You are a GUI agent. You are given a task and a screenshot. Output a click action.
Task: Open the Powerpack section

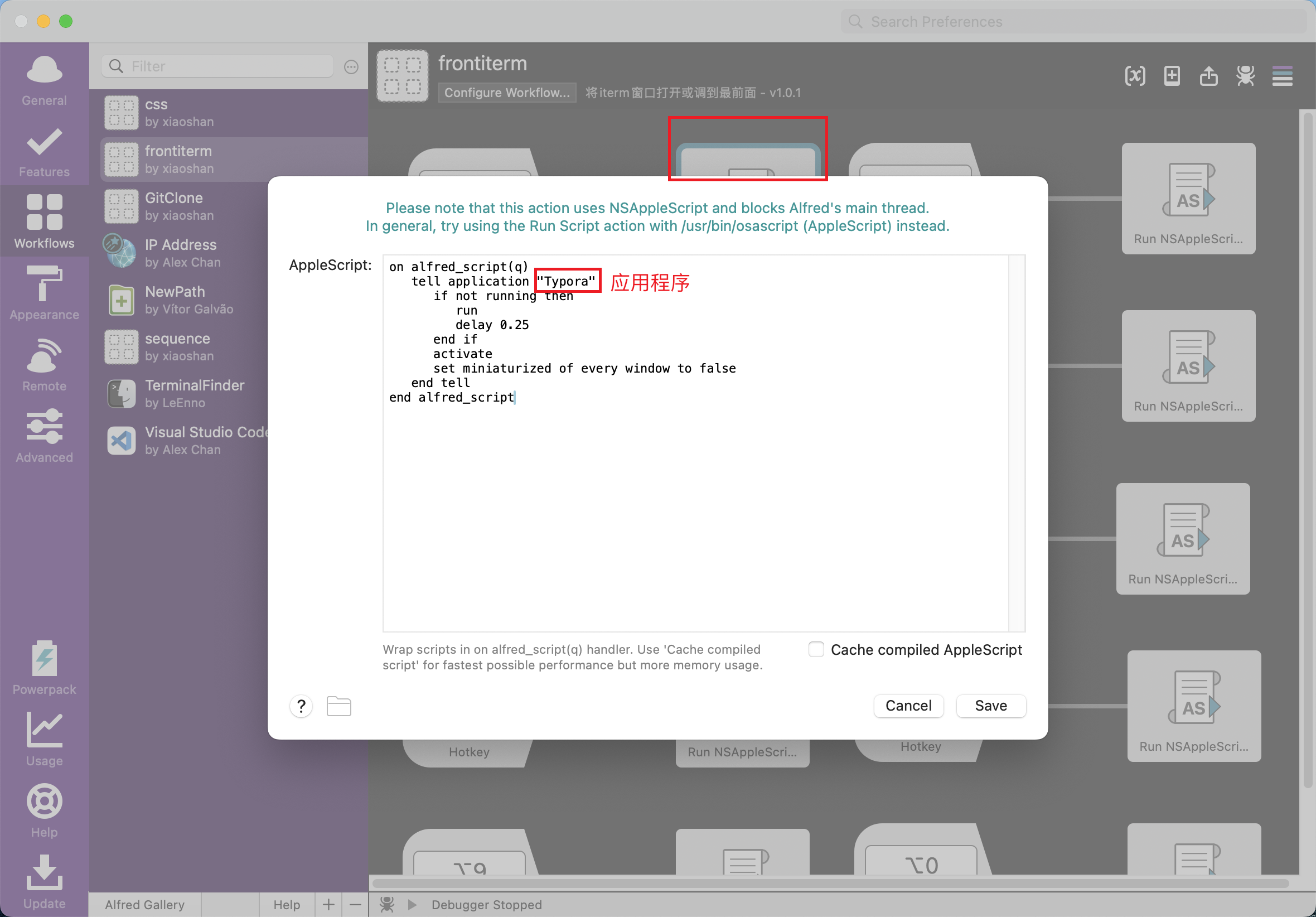(x=44, y=668)
